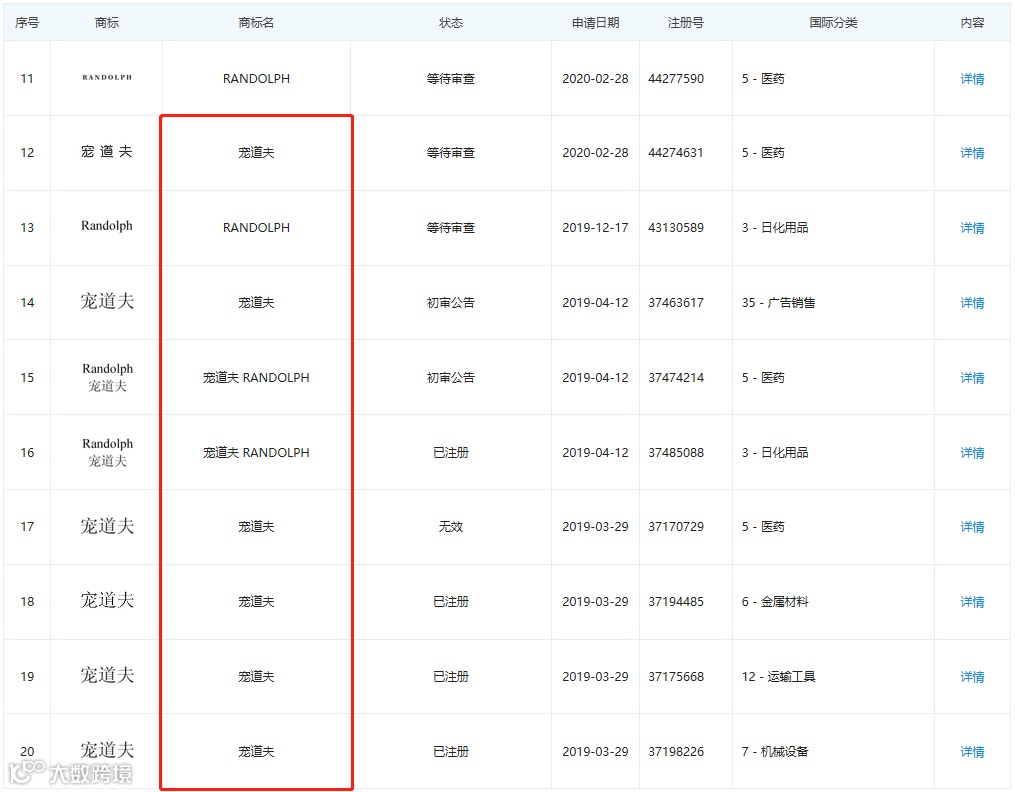1015x792 pixels.
Task: Click class 12 - 运输工具
Action: (x=778, y=677)
